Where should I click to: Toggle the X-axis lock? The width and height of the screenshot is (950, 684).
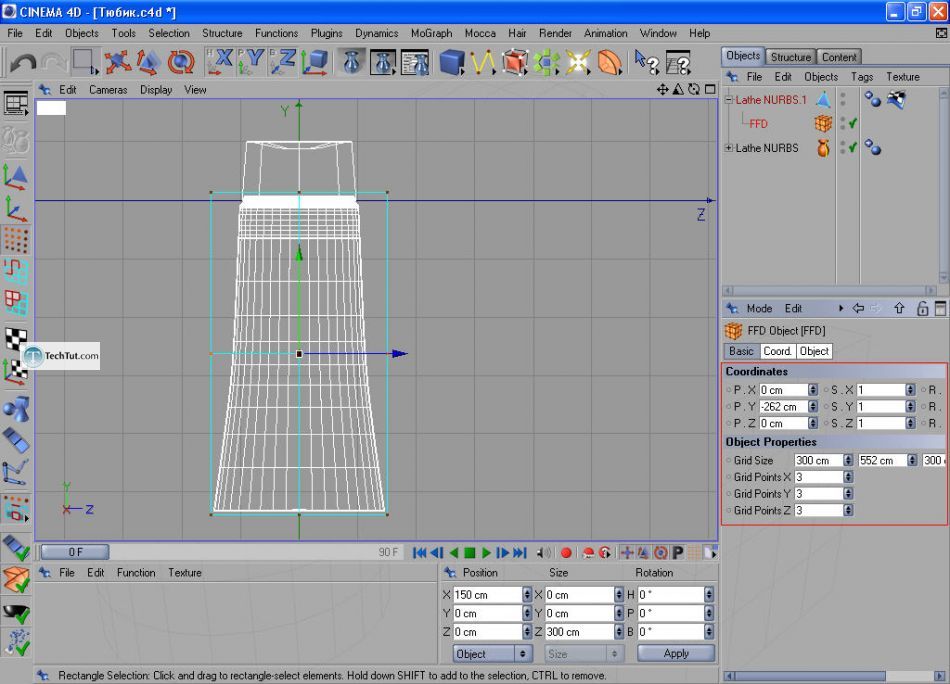pyautogui.click(x=219, y=62)
